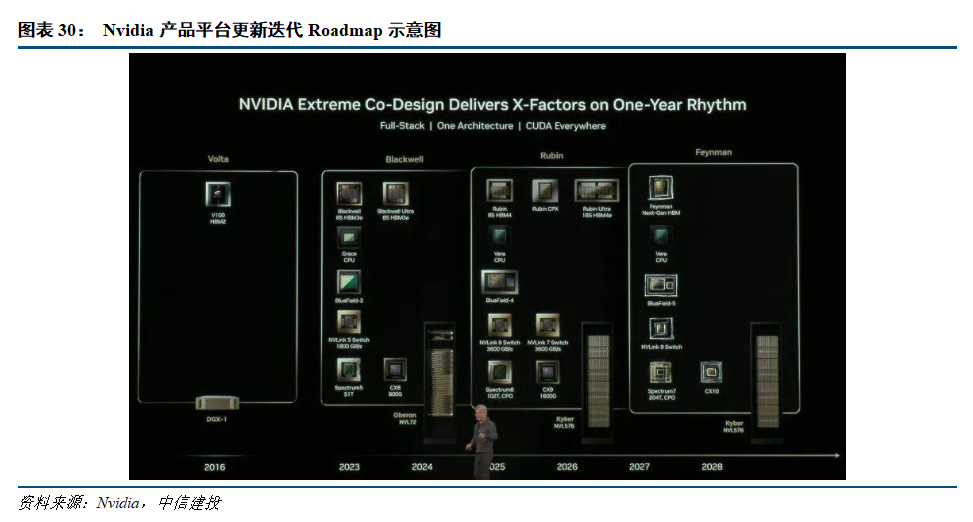Viewport: 973px width, 522px height.
Task: Click the Vera CPU chip in Feynman panel
Action: tap(661, 236)
